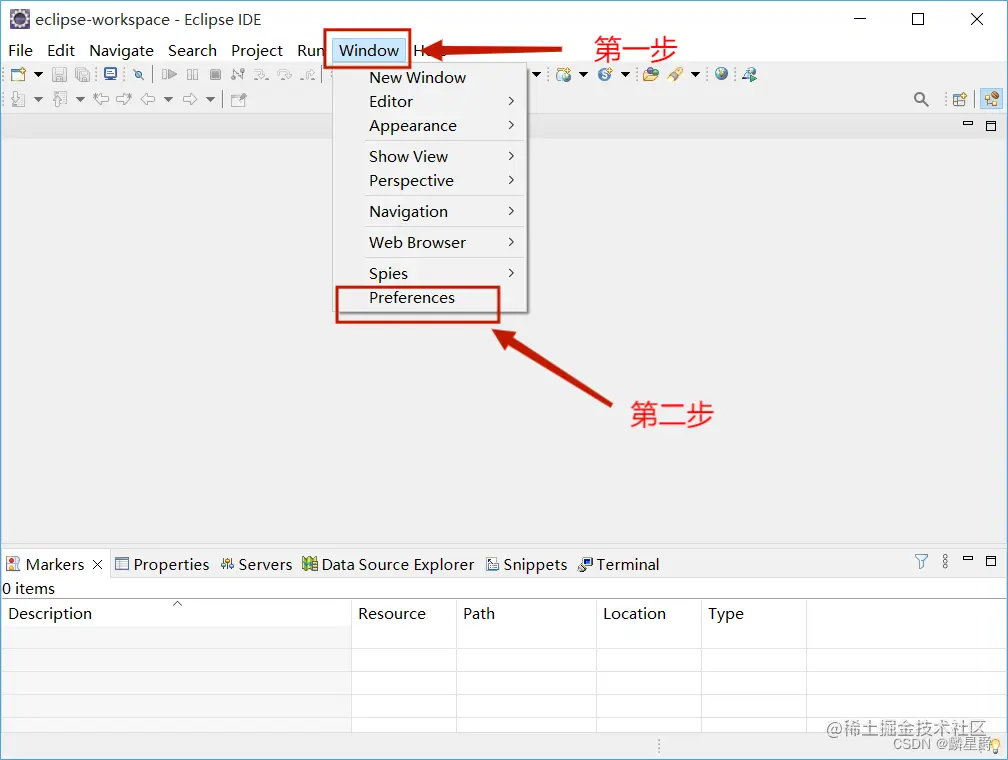Viewport: 1008px width, 760px height.
Task: Expand the Editor submenu
Action: 429,102
